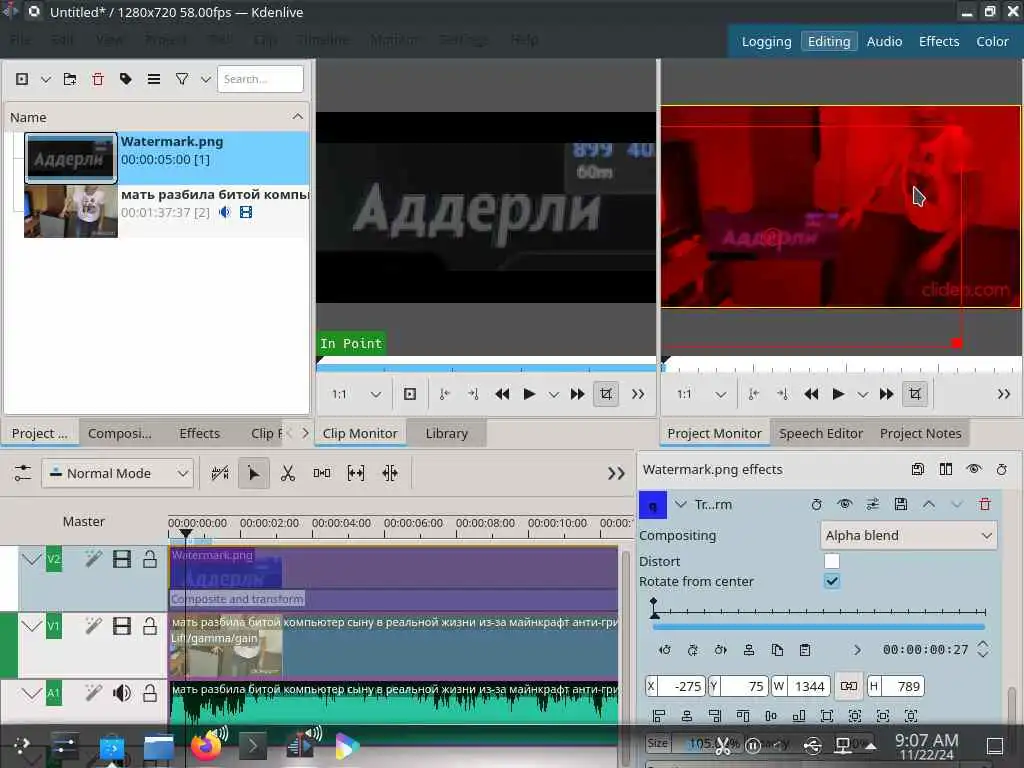Set zone in point in clip monitor
Screen dimensions: 1024x768
tap(445, 394)
